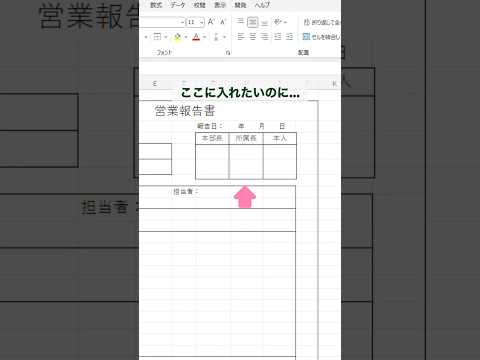The image size is (480, 360).
Task: Select the 本人 header cell
Action: 280,138
